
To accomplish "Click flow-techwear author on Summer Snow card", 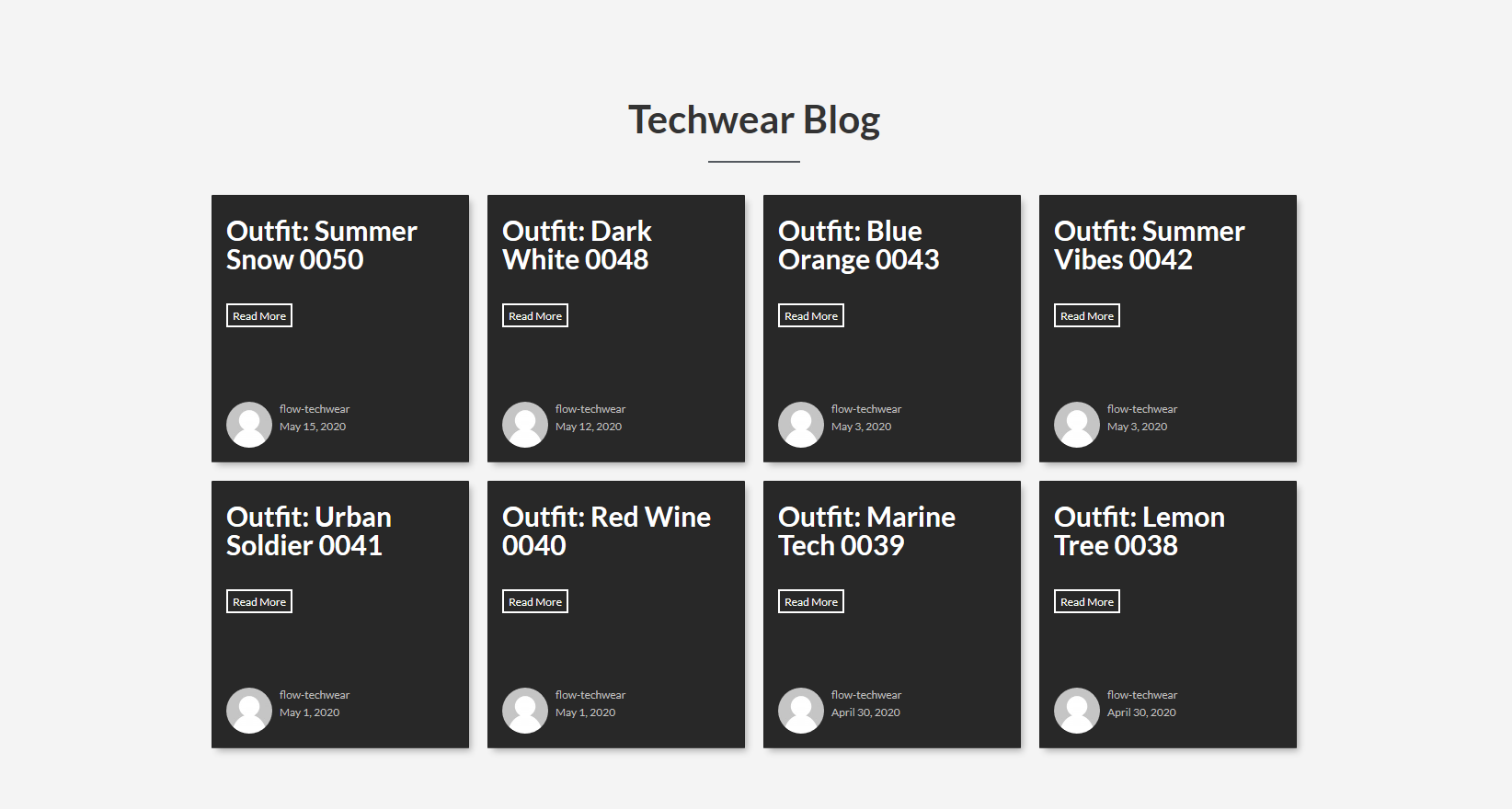I will [x=315, y=409].
